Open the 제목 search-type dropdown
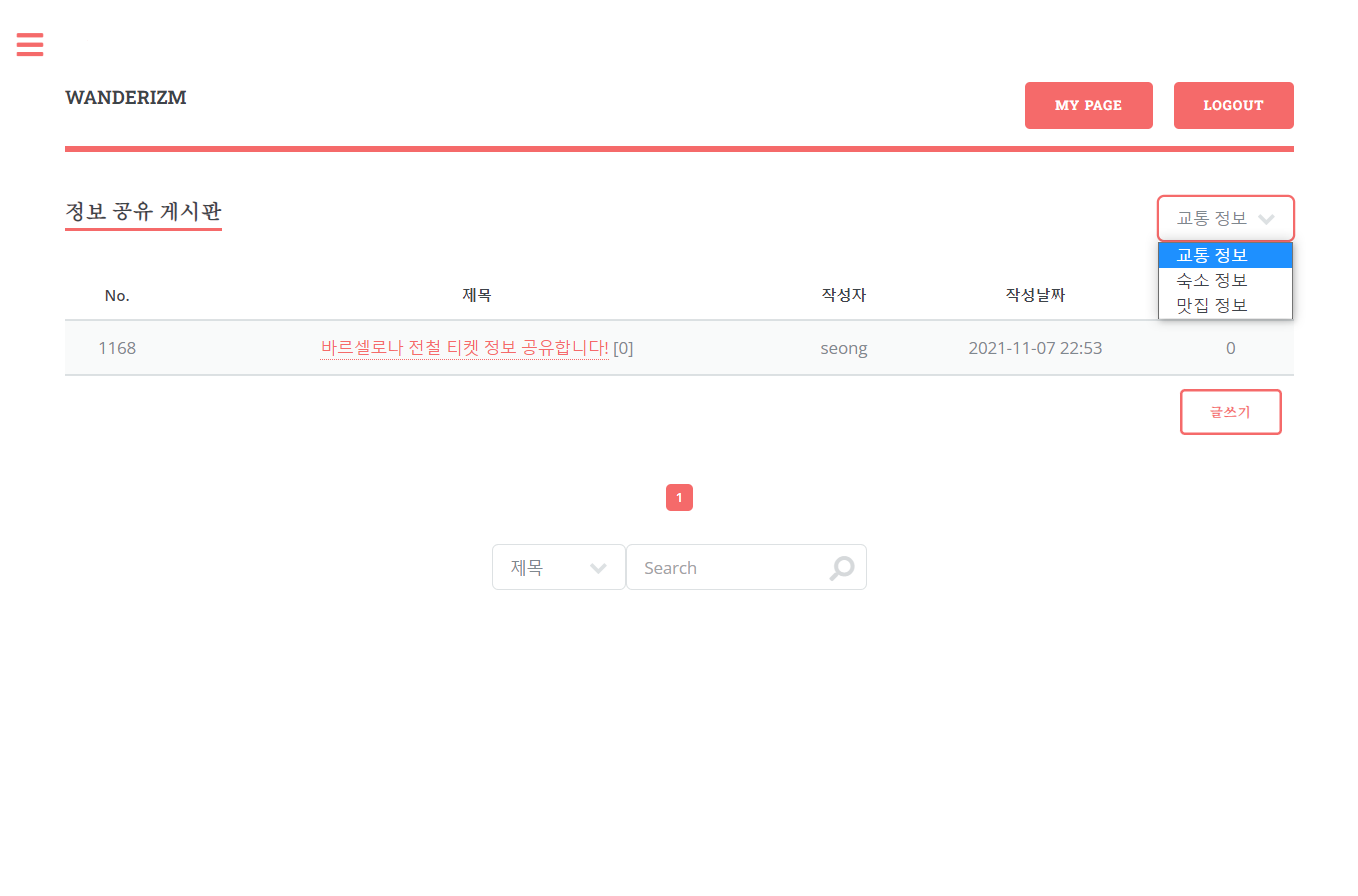Viewport: 1358px width, 896px height. click(x=559, y=567)
